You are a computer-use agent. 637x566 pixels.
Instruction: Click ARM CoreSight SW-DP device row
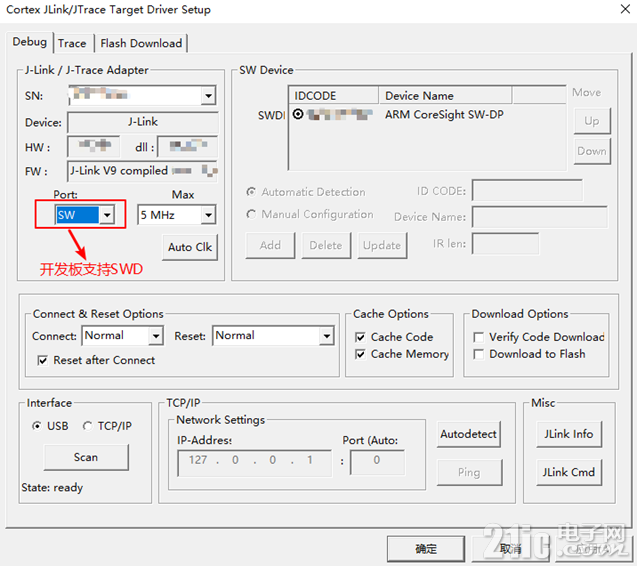click(x=427, y=115)
